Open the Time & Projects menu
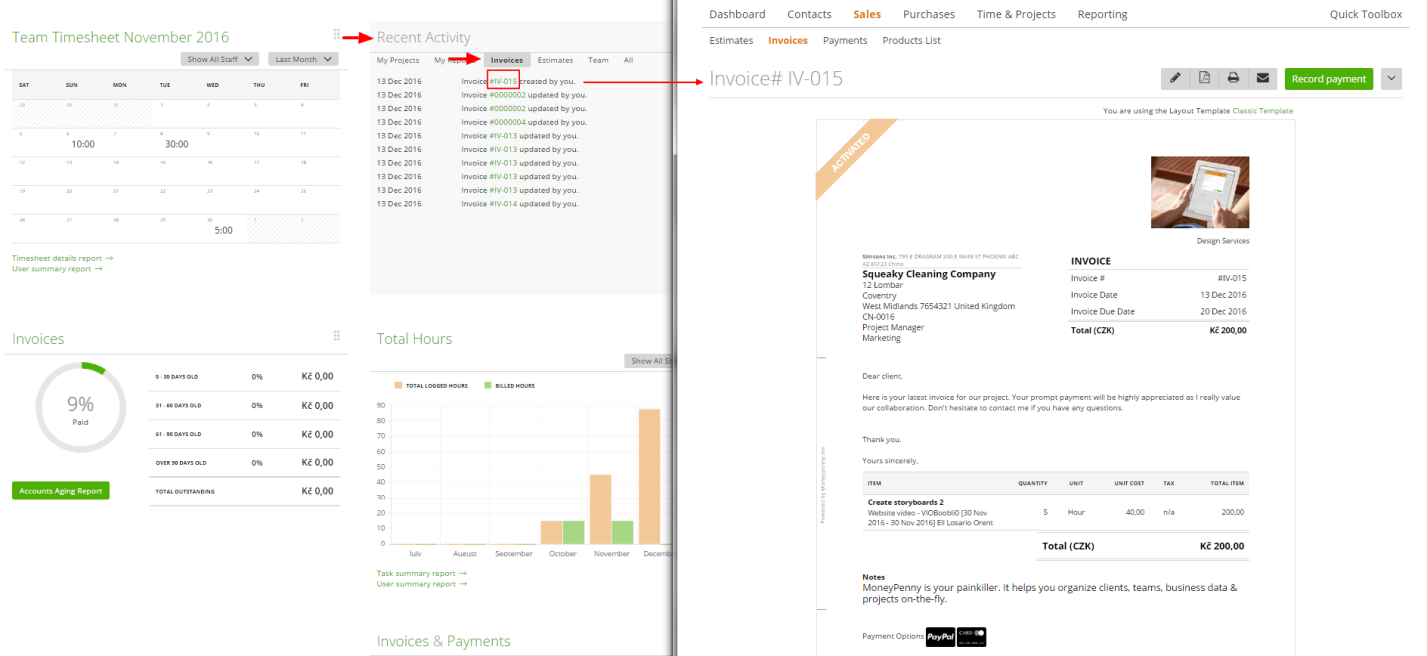 [x=1016, y=14]
